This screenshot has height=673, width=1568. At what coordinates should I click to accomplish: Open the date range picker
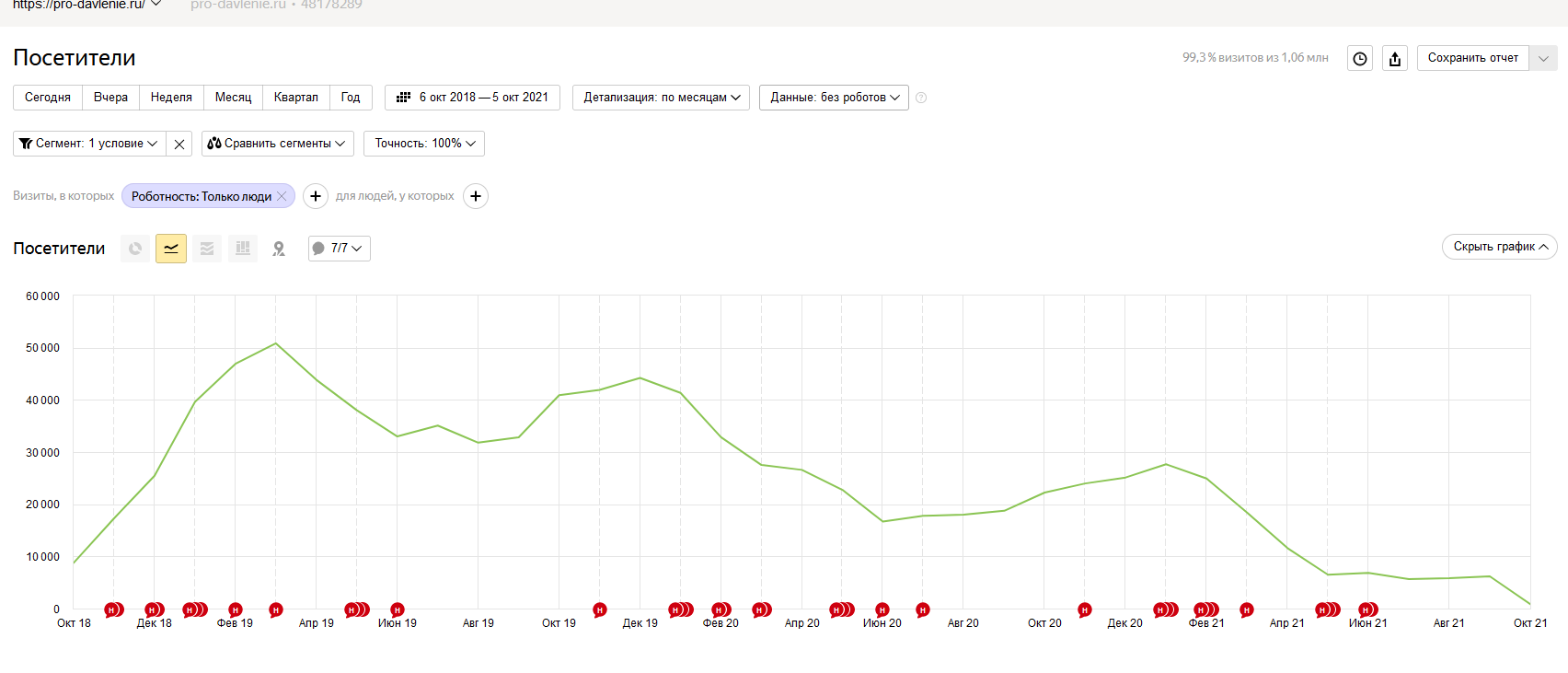472,98
